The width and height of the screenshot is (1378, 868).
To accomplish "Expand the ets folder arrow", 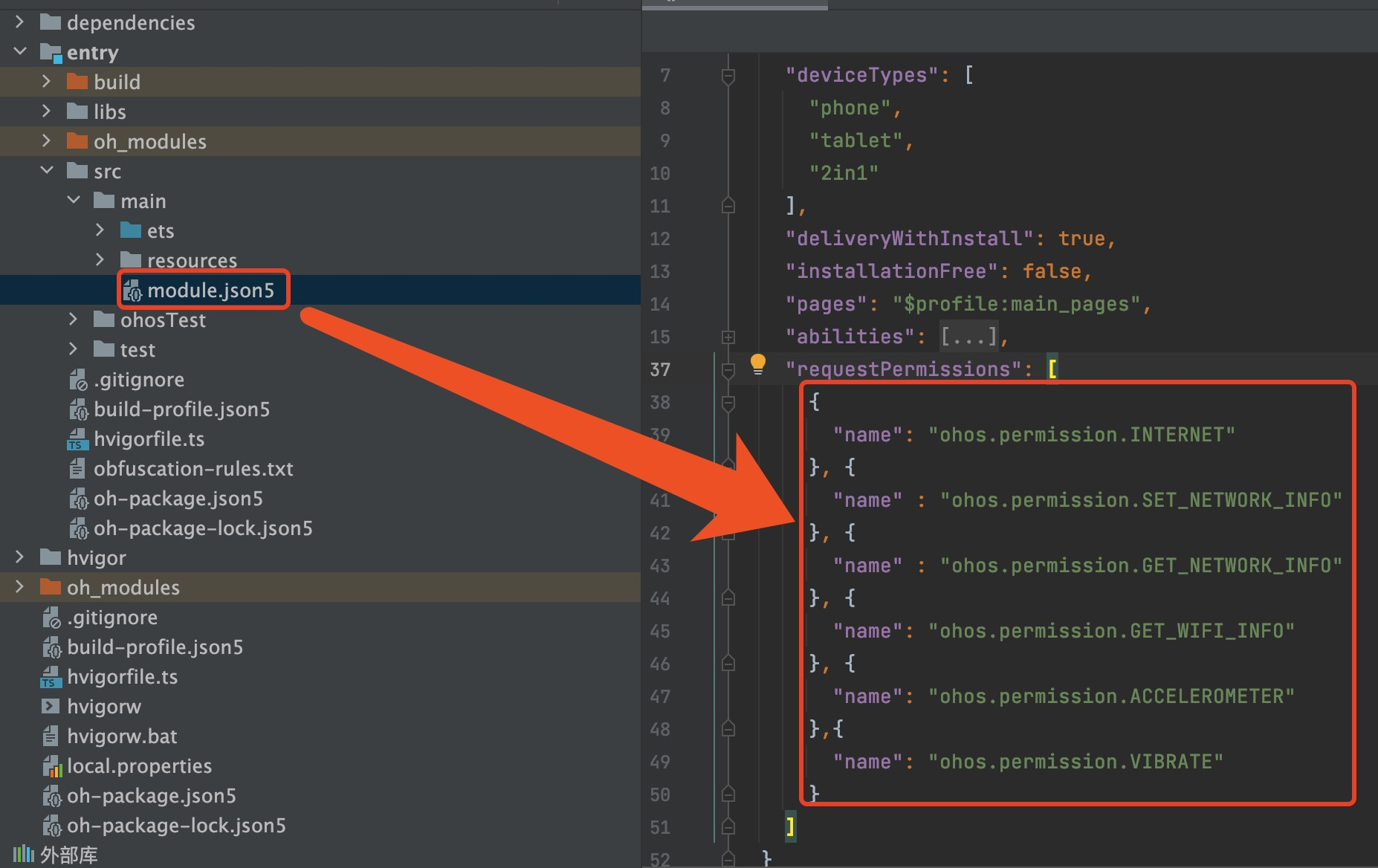I will click(100, 230).
